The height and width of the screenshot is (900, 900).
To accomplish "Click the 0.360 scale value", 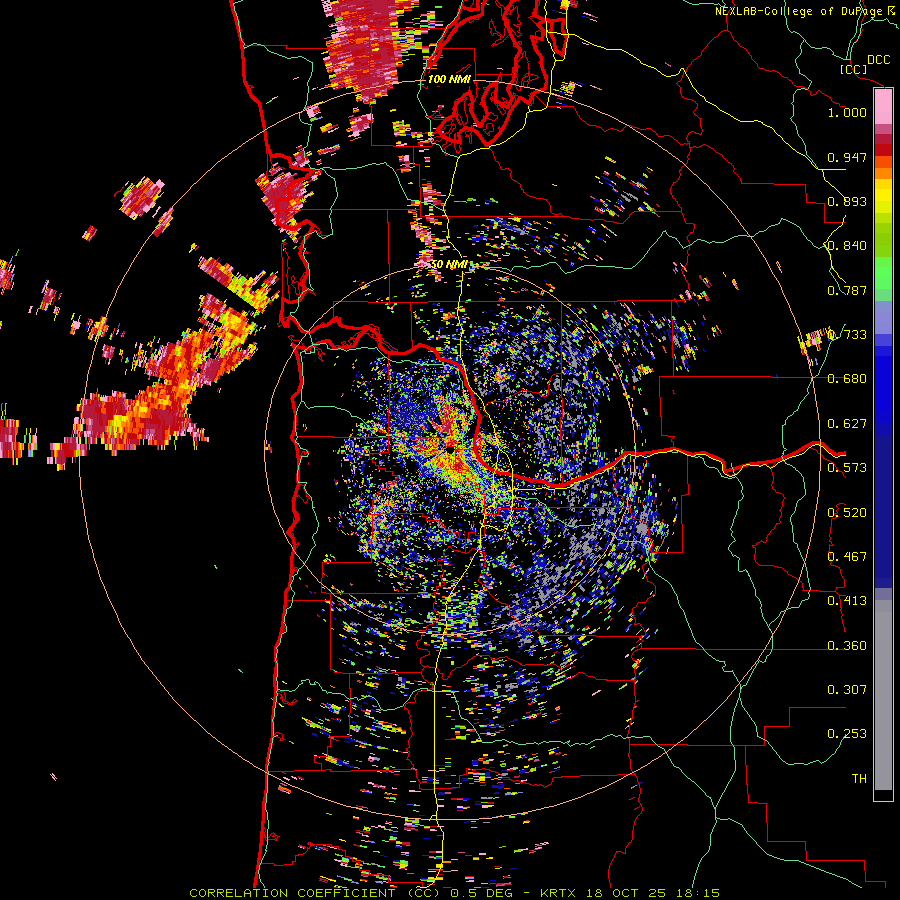I will 847,646.
